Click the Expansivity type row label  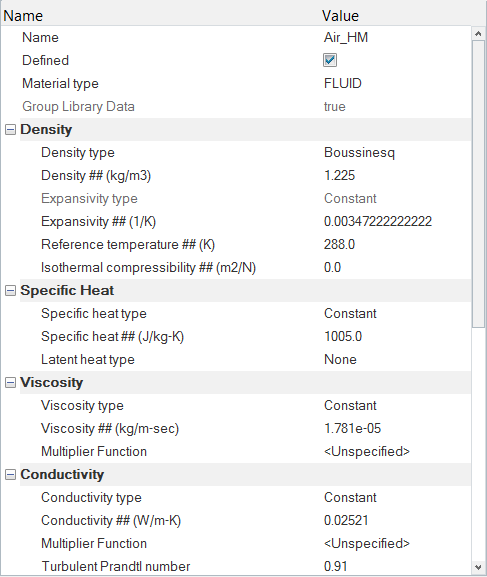tap(89, 199)
